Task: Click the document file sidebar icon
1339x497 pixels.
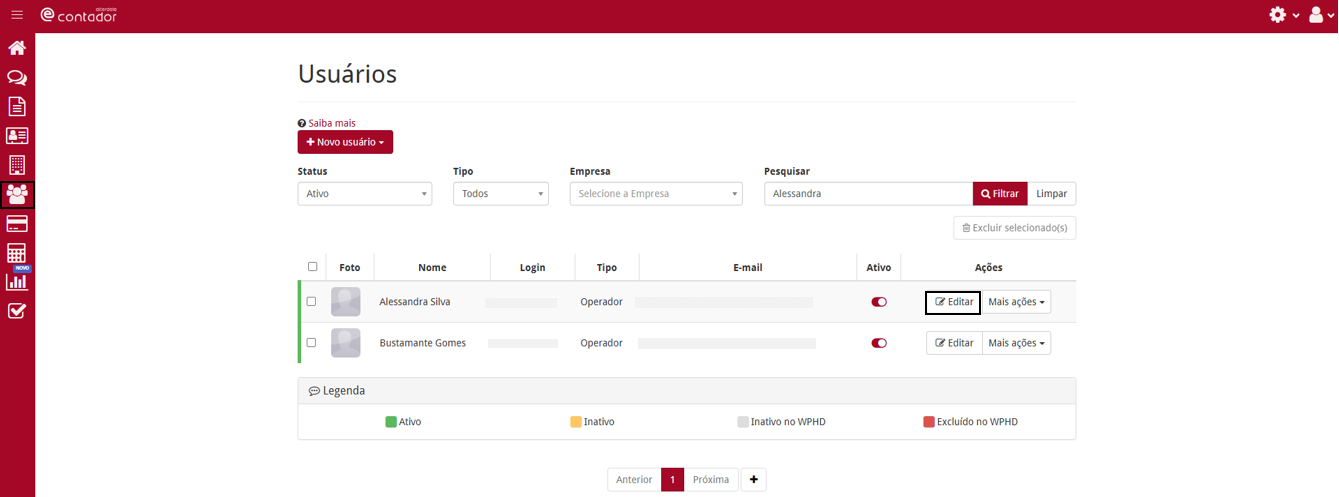Action: pos(17,106)
